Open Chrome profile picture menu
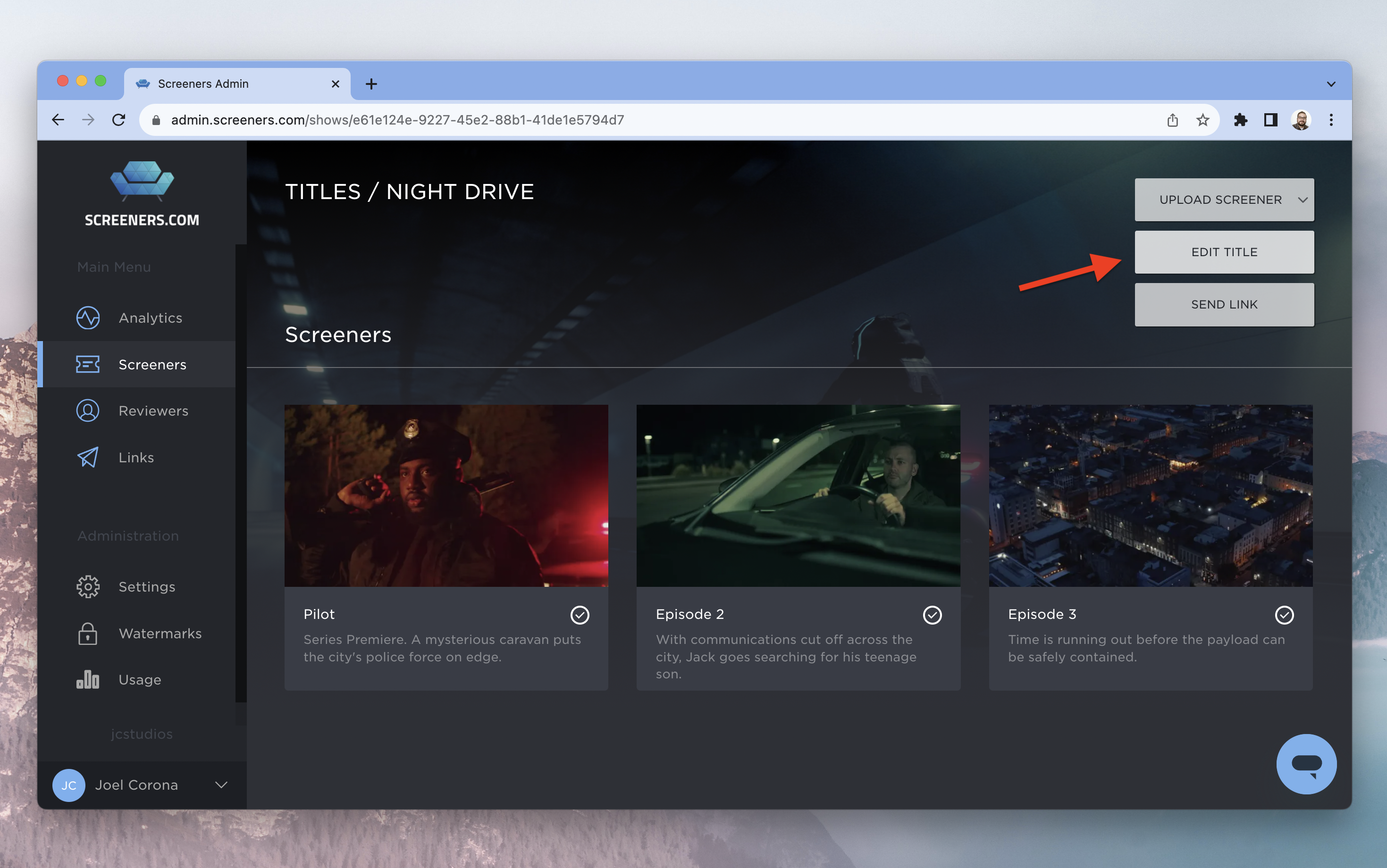Screen dimensions: 1387x868 point(1301,120)
